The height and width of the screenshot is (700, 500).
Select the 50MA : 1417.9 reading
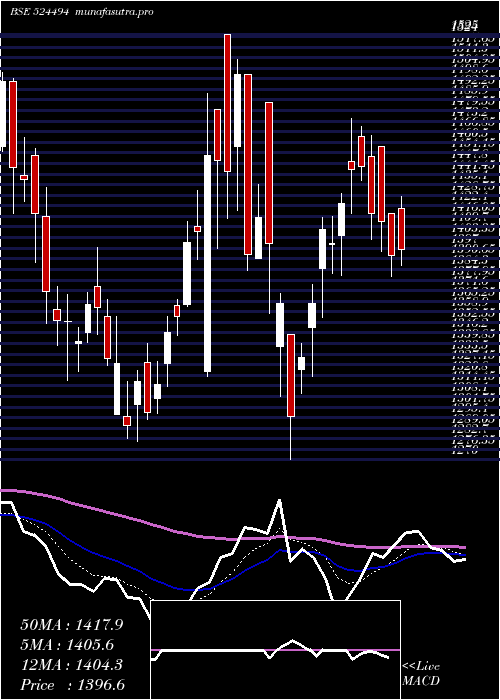tap(72, 625)
